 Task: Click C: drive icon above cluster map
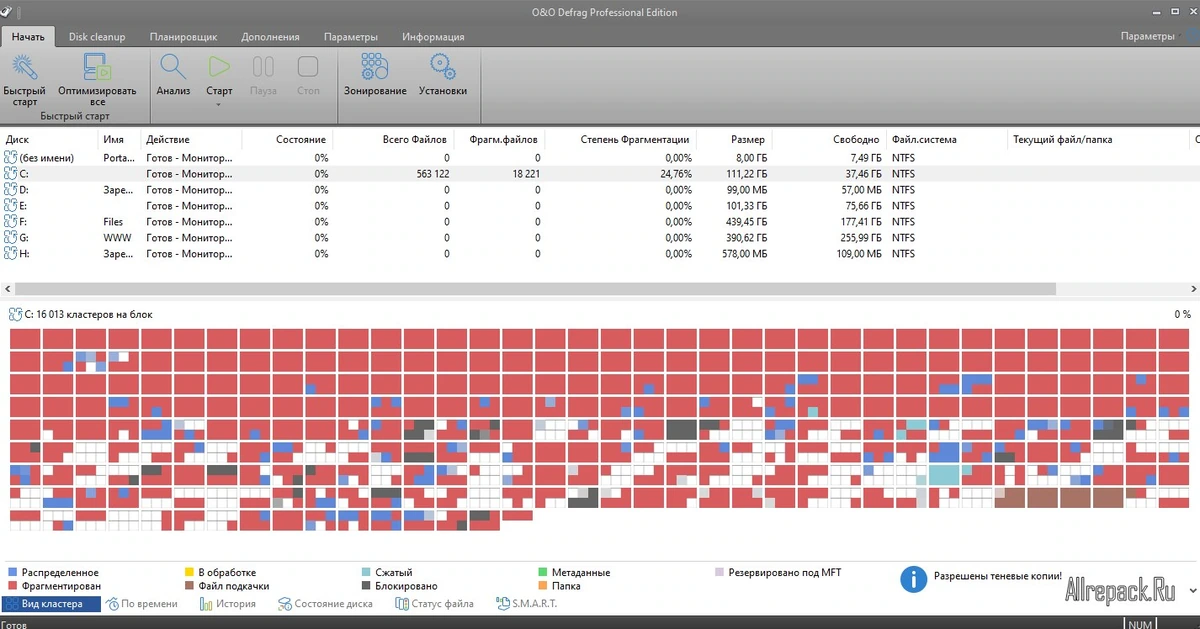point(14,314)
